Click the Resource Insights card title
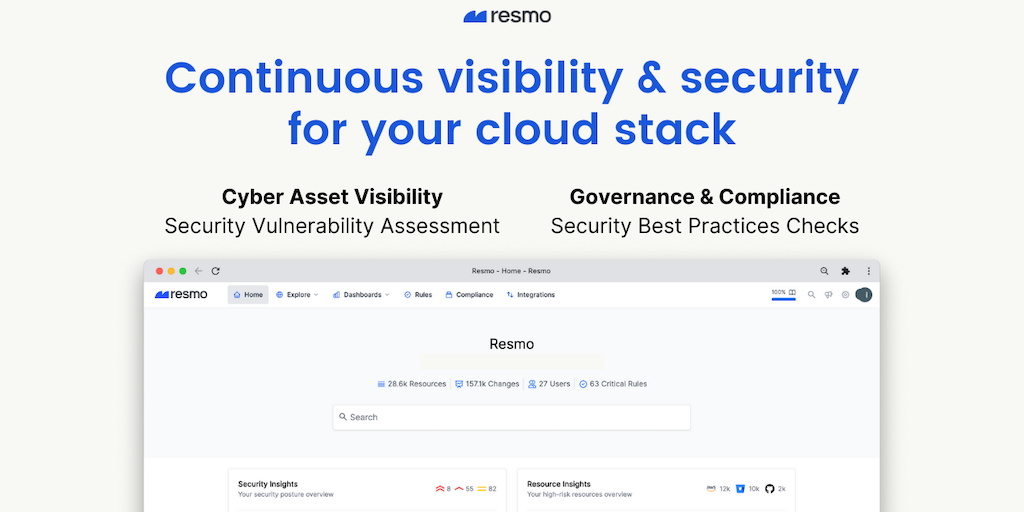Screen dimensions: 1024x512 [558, 484]
